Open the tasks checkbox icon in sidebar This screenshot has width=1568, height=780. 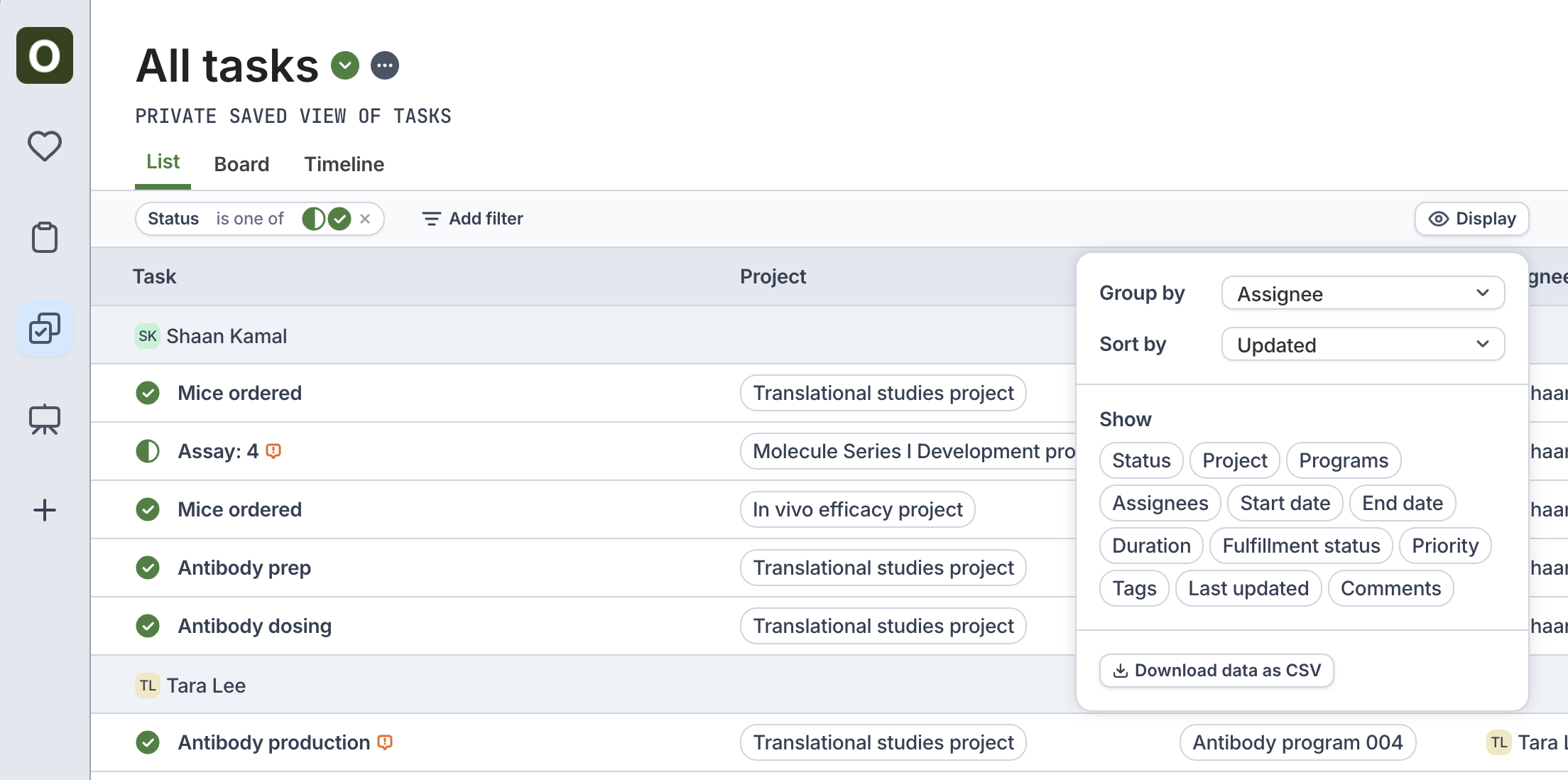[45, 329]
